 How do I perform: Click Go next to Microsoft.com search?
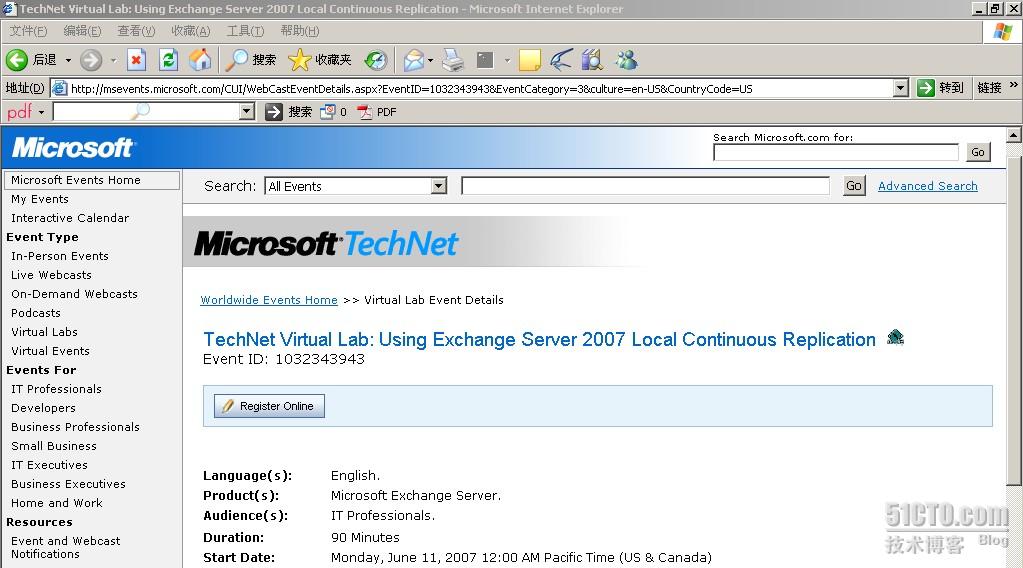point(977,152)
